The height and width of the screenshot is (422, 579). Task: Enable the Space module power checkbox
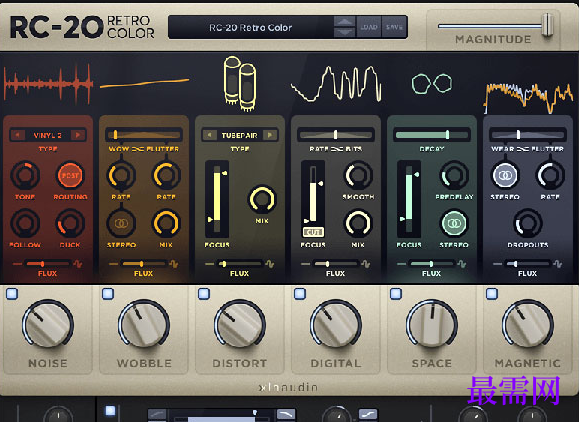pos(396,294)
